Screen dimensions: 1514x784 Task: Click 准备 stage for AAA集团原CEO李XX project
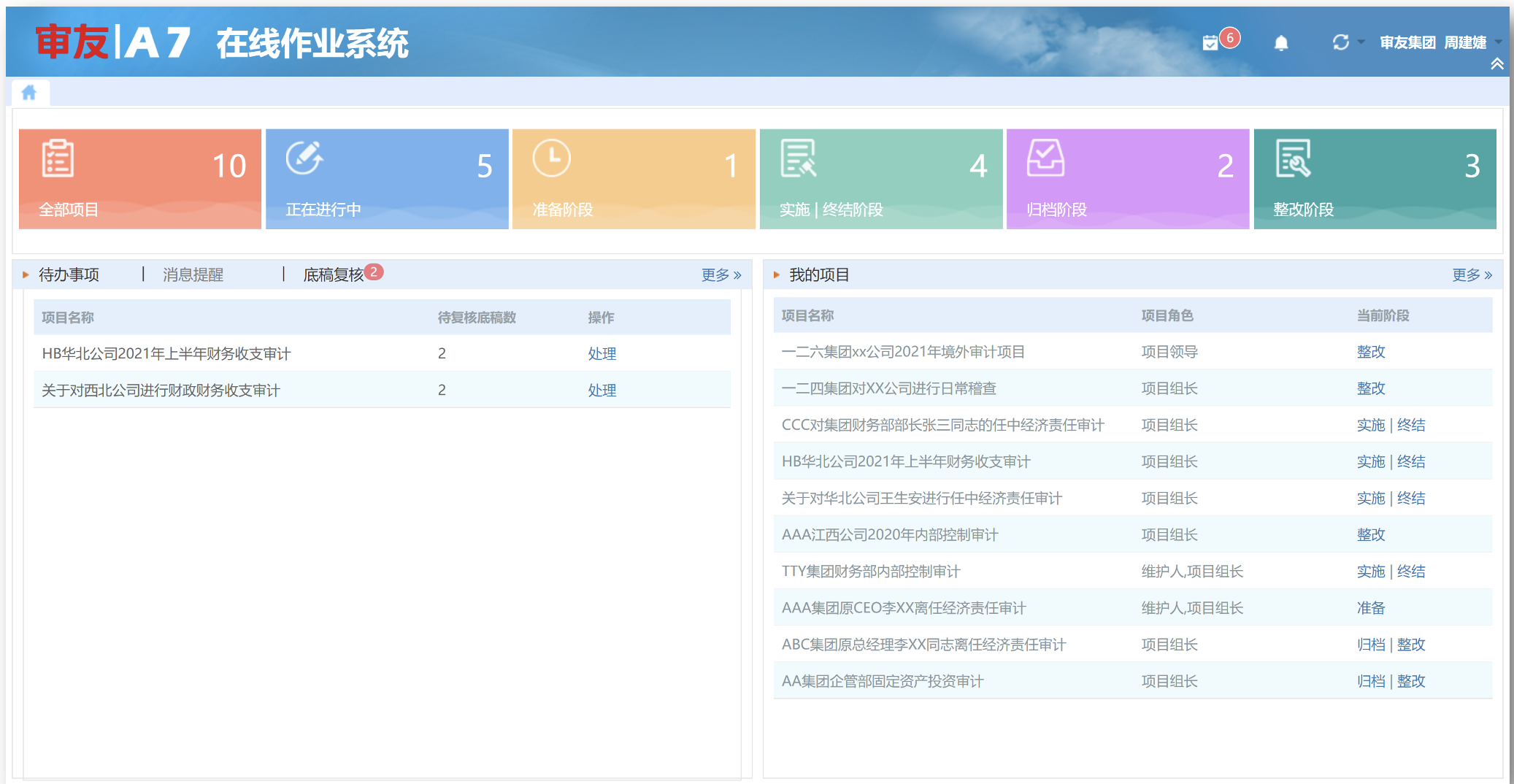tap(1370, 608)
